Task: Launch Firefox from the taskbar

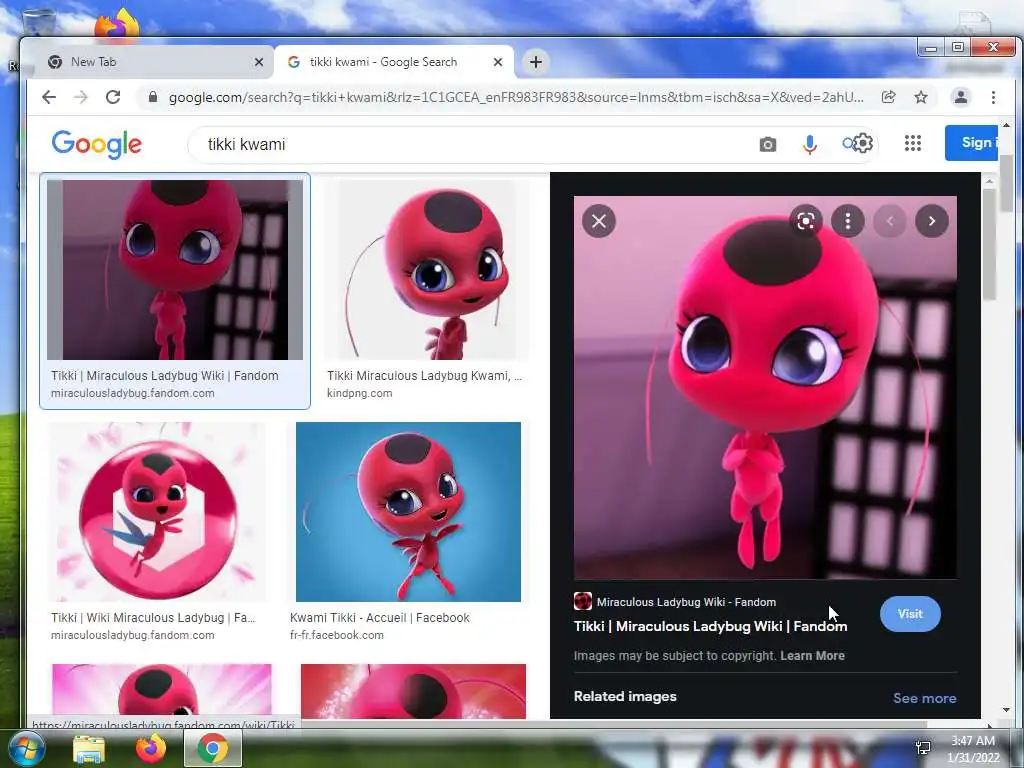Action: tap(151, 748)
